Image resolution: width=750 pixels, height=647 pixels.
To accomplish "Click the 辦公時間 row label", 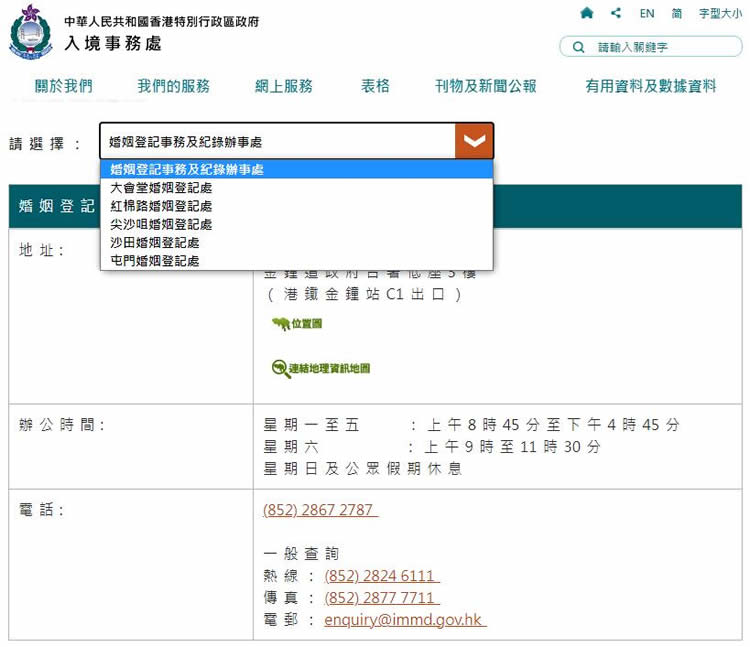I will [x=62, y=424].
